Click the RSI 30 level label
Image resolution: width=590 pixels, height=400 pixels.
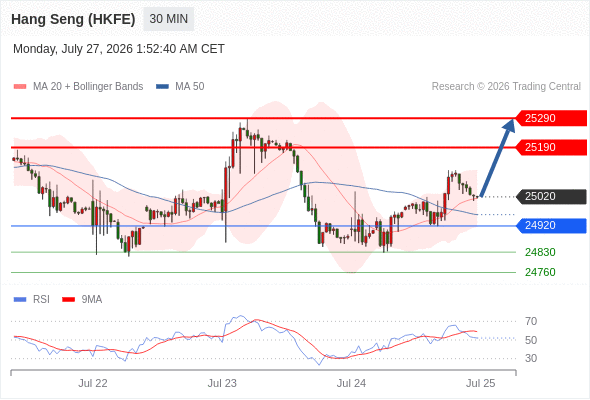(x=531, y=358)
